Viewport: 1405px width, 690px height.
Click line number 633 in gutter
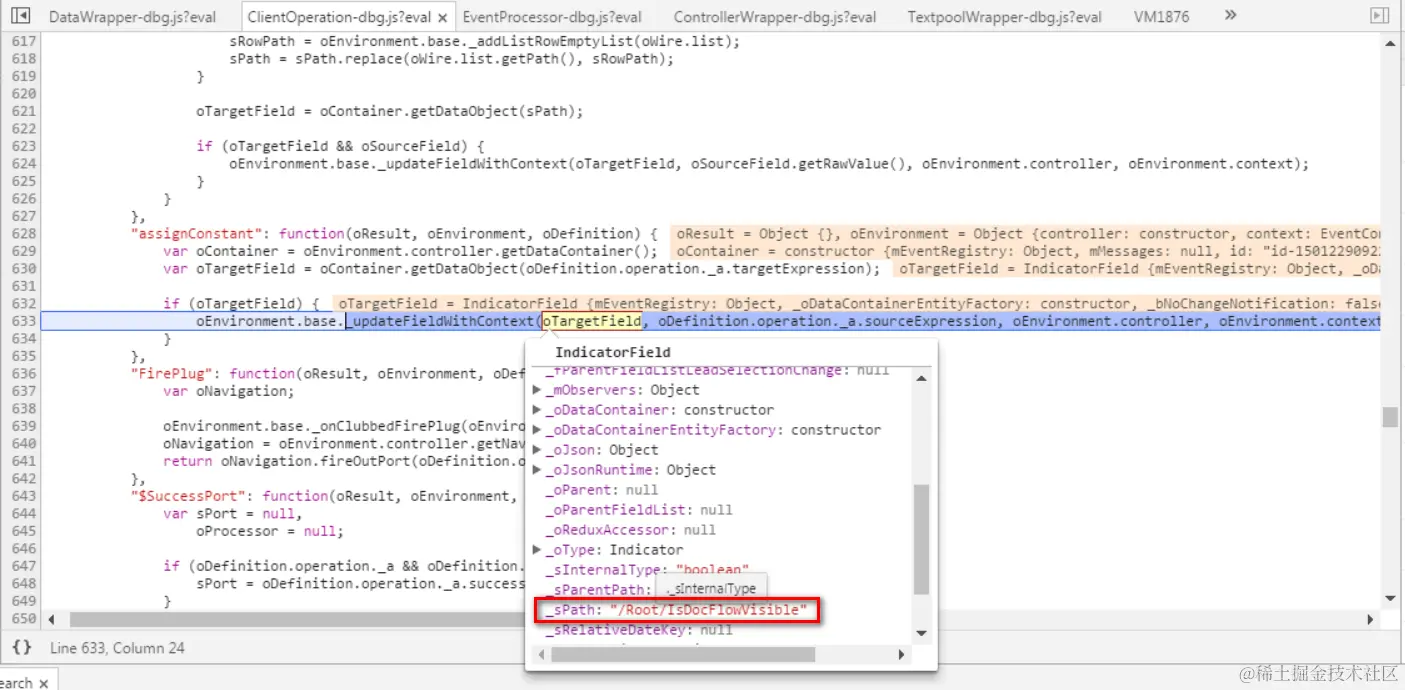point(24,321)
